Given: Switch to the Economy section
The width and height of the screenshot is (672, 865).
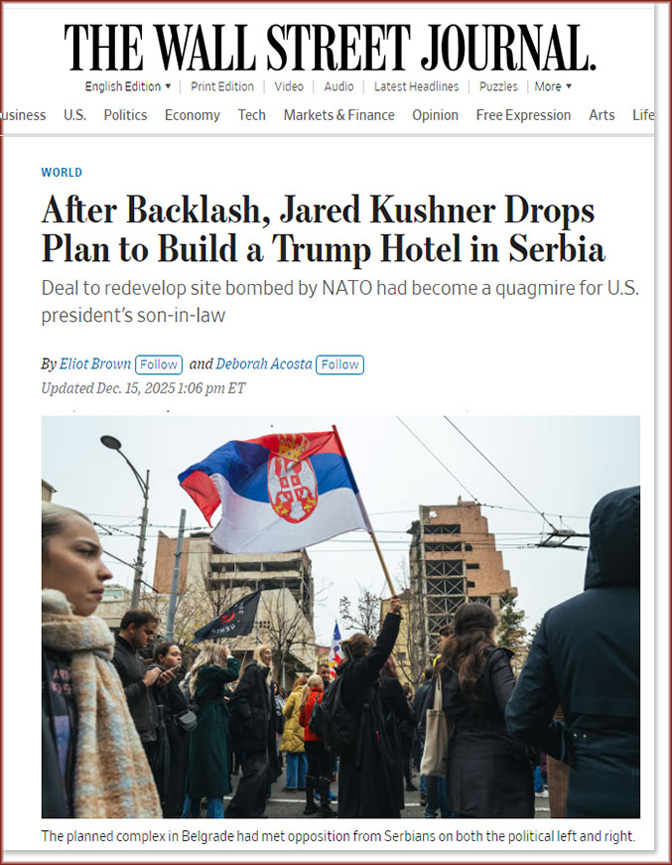Looking at the screenshot, I should coord(192,115).
